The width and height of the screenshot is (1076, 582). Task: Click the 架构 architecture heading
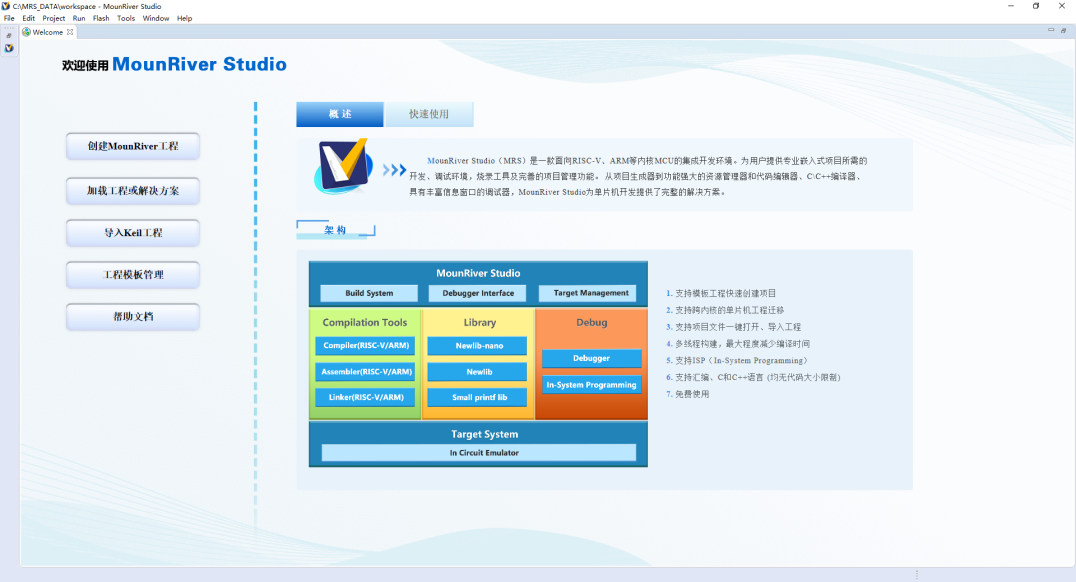tap(336, 230)
